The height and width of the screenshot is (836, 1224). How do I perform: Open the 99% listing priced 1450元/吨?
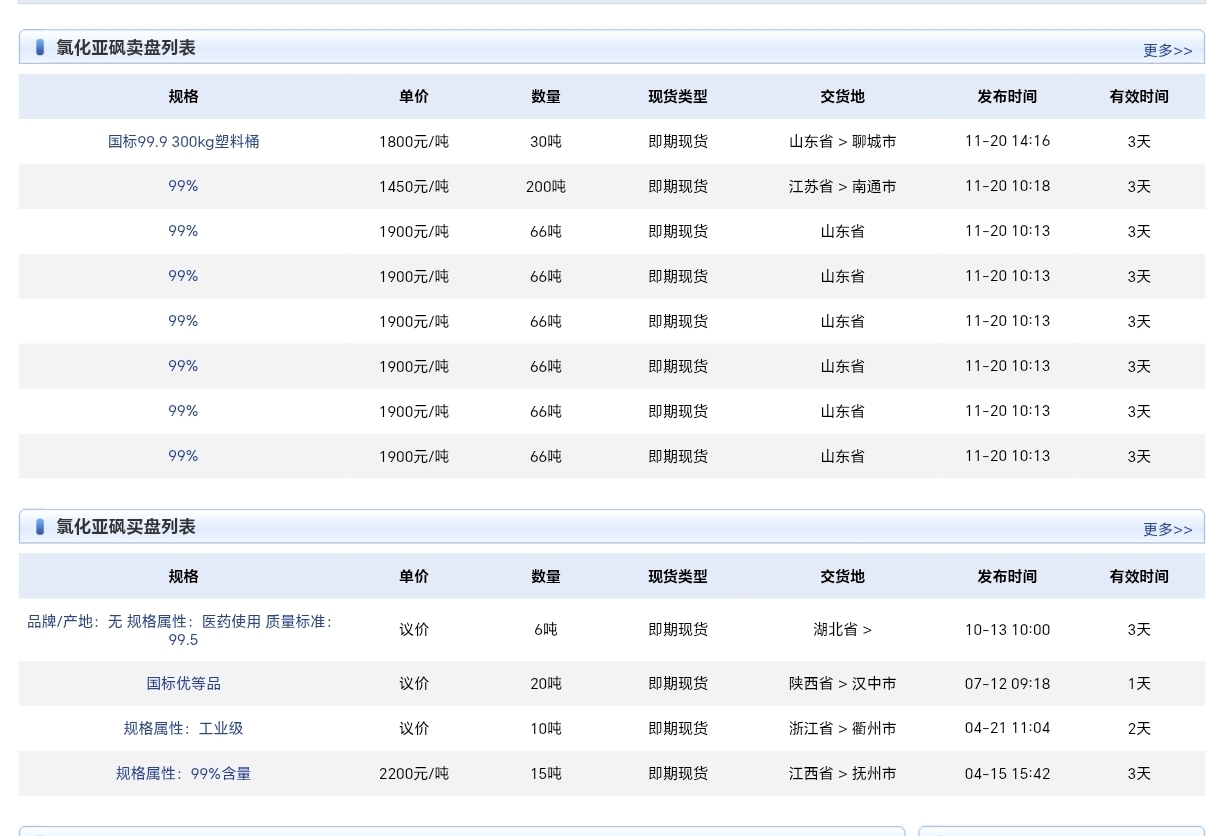183,186
